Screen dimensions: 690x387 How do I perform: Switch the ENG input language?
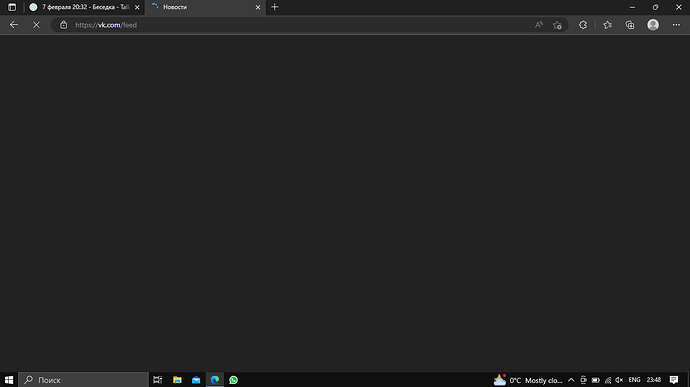point(635,380)
